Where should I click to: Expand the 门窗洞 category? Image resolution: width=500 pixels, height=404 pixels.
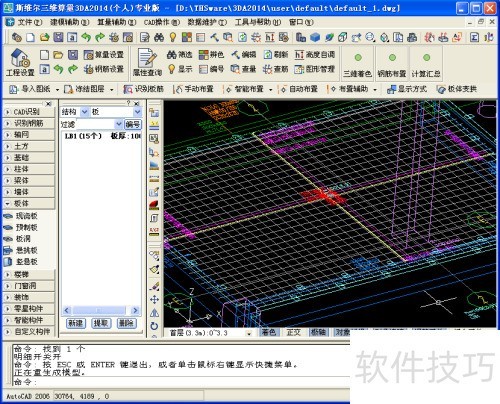pyautogui.click(x=29, y=286)
